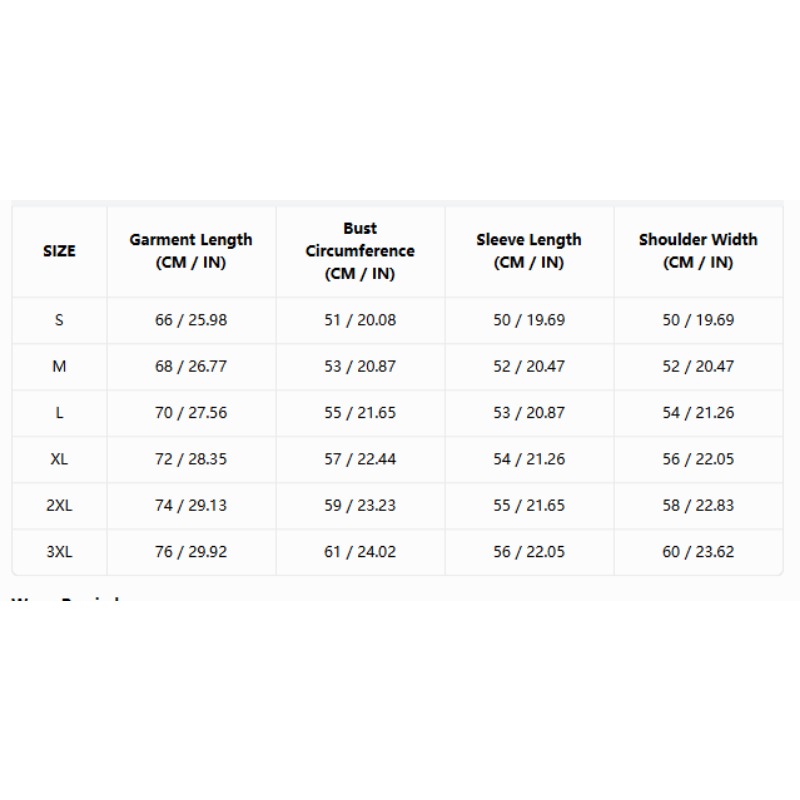The image size is (800, 800).
Task: Click the 55 / 21.65 sleeve cell in the 2XL row
Action: pyautogui.click(x=529, y=506)
